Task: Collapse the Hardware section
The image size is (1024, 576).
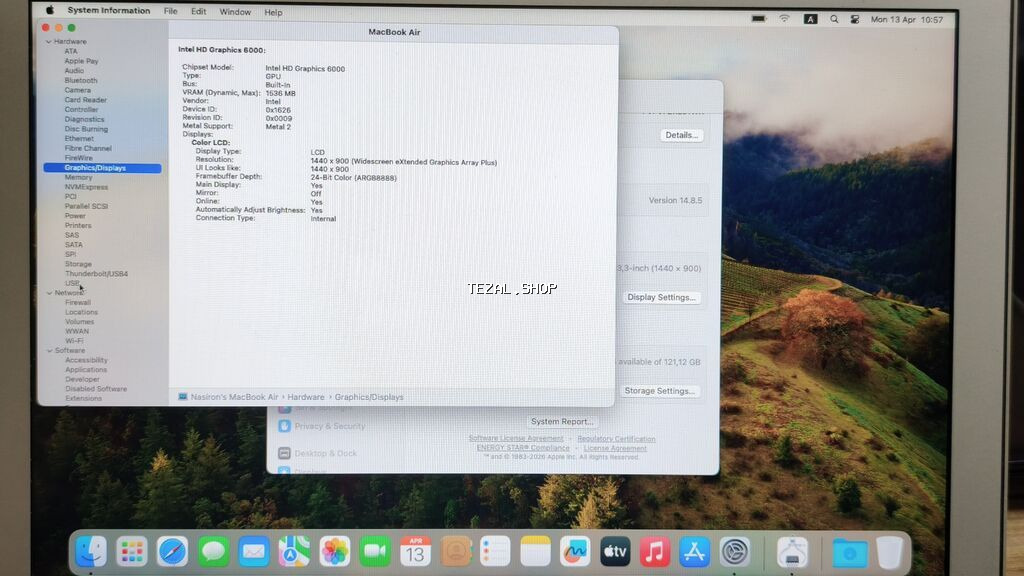Action: [48, 42]
